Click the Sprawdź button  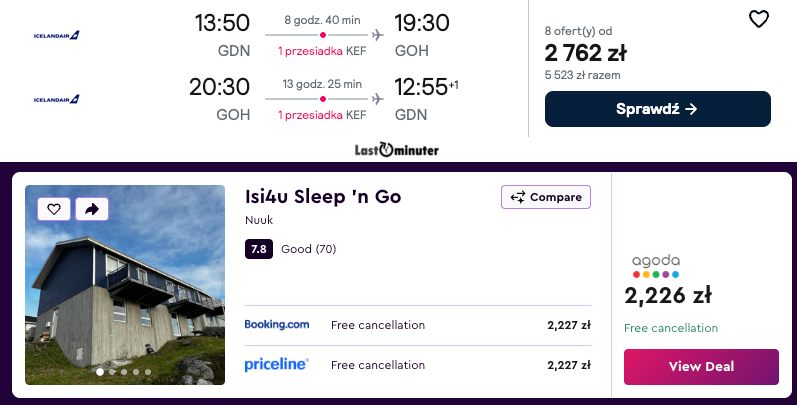658,109
